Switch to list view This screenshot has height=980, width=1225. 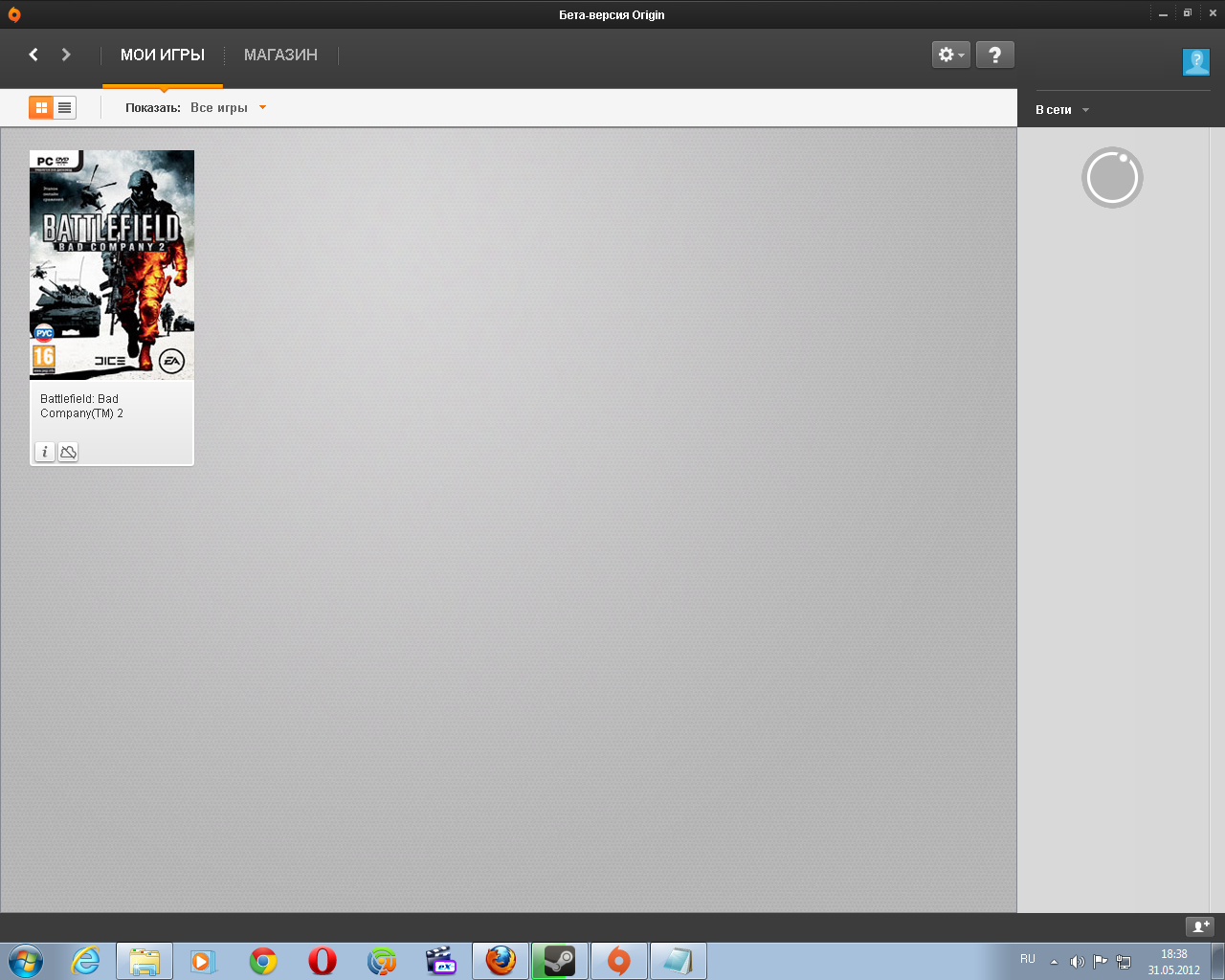coord(65,108)
